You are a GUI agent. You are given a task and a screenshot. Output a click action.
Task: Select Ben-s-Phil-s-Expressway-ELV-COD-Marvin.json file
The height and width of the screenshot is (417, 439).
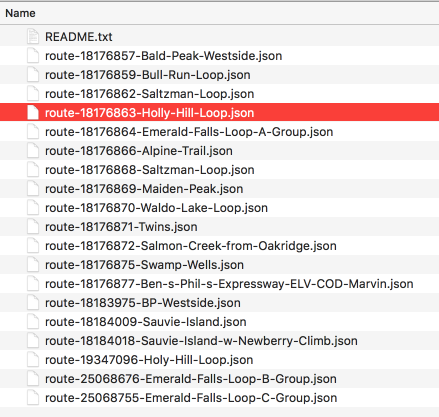click(x=229, y=284)
